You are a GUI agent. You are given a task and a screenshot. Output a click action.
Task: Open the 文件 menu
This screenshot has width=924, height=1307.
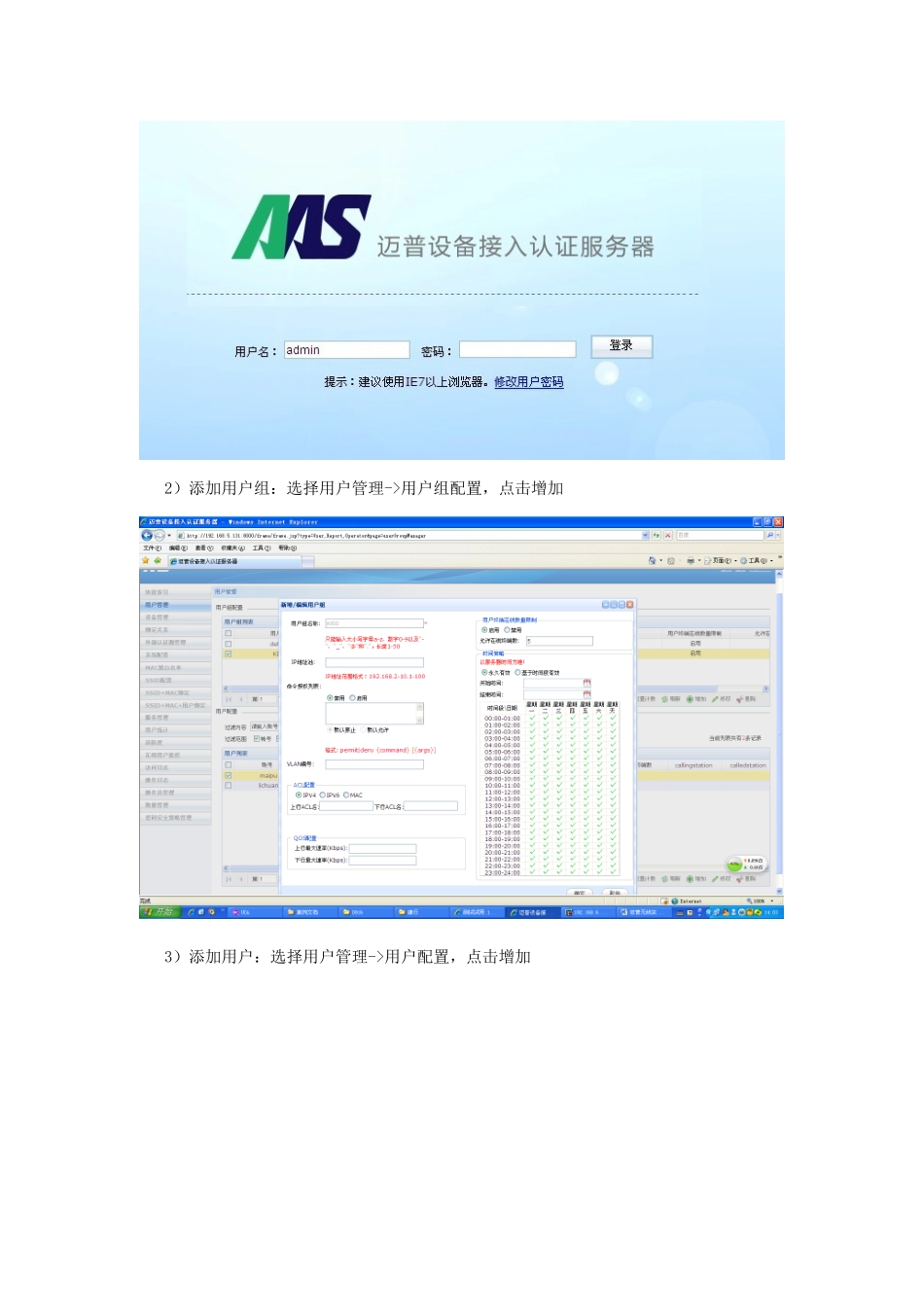tap(152, 548)
